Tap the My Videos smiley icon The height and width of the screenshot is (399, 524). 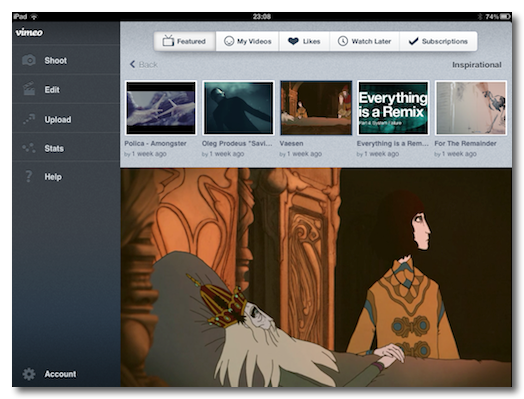229,41
